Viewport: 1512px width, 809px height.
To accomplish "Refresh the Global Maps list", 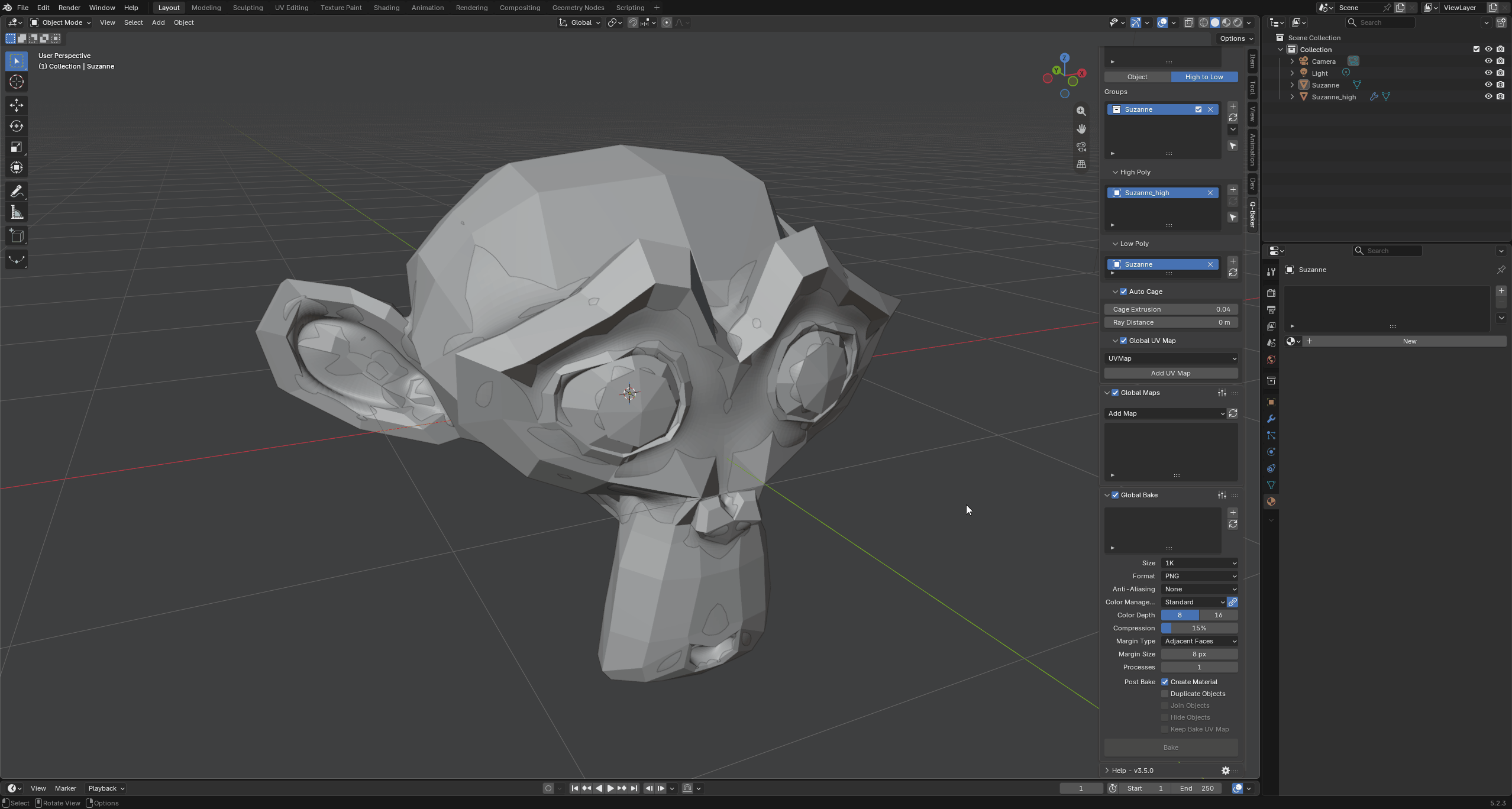I will pos(1233,413).
